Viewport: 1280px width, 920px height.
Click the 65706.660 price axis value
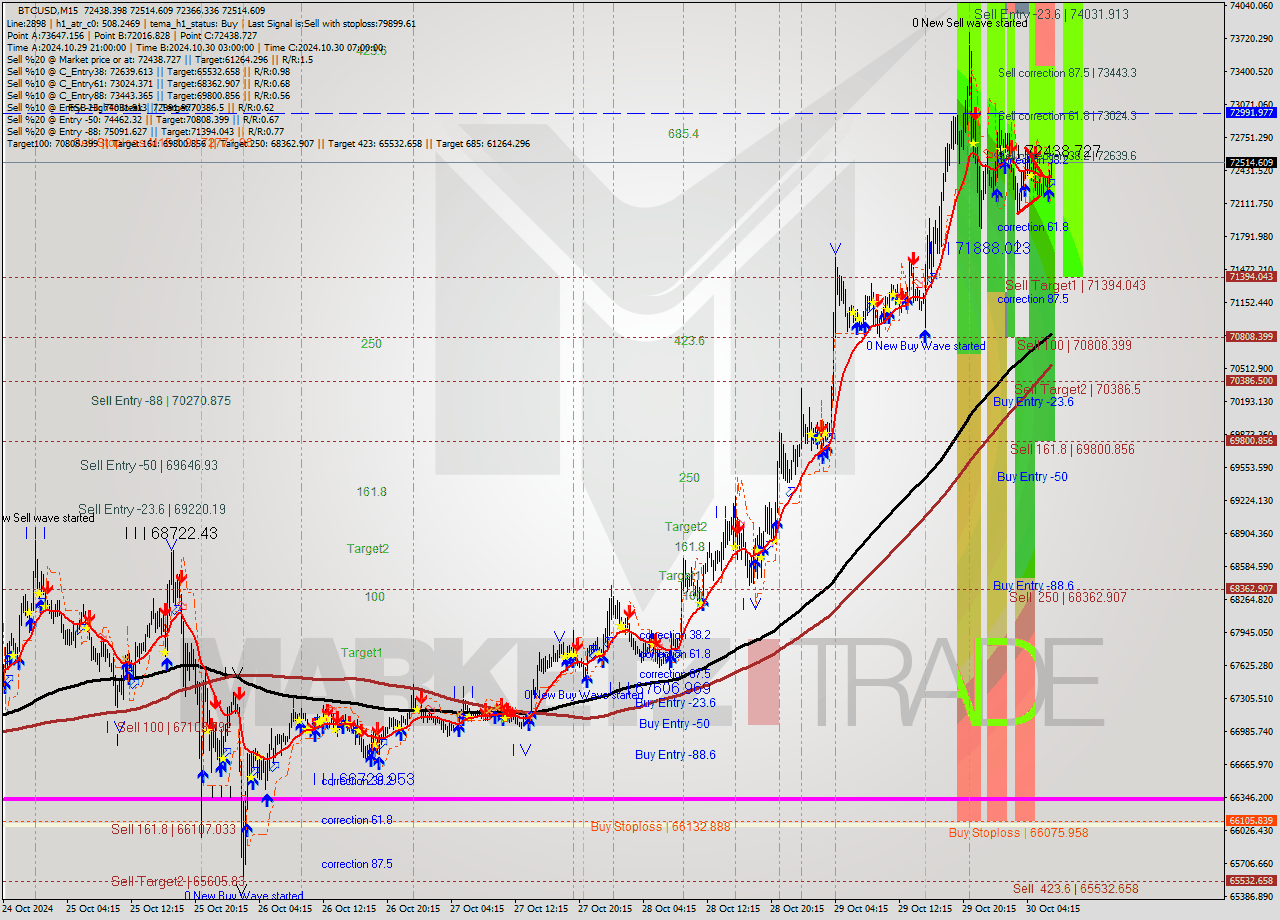pyautogui.click(x=1251, y=864)
